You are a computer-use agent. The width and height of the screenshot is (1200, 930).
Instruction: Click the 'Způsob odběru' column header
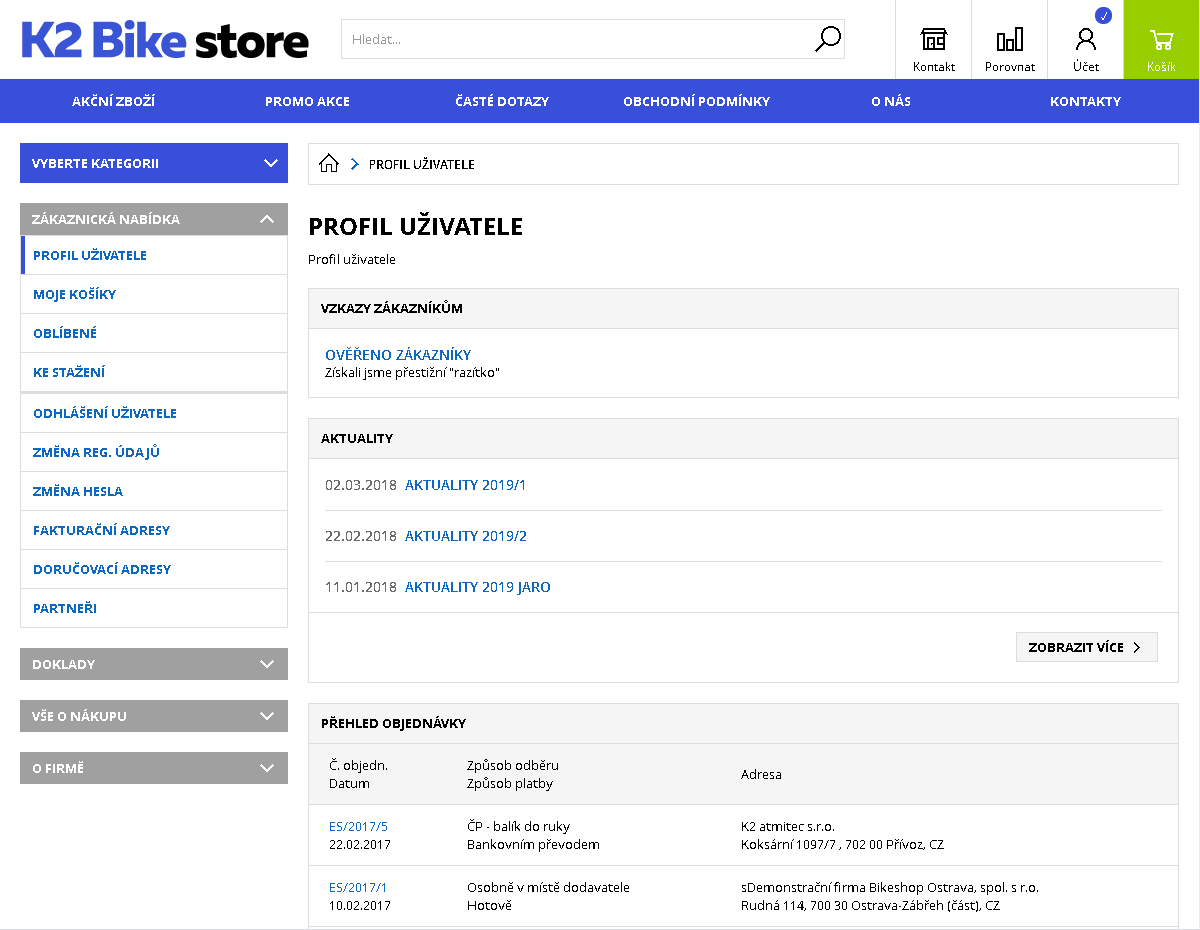(513, 766)
